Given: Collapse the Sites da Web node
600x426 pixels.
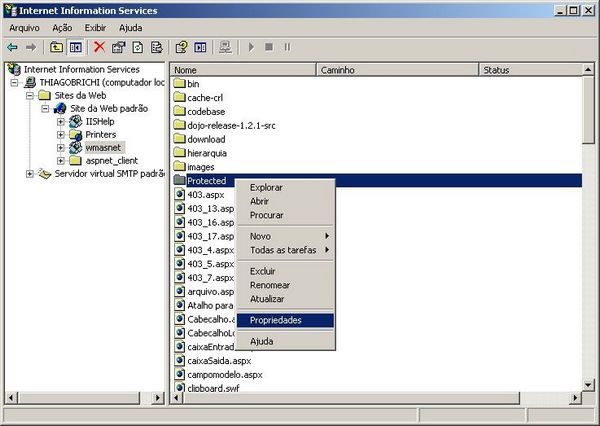Looking at the screenshot, I should point(30,96).
